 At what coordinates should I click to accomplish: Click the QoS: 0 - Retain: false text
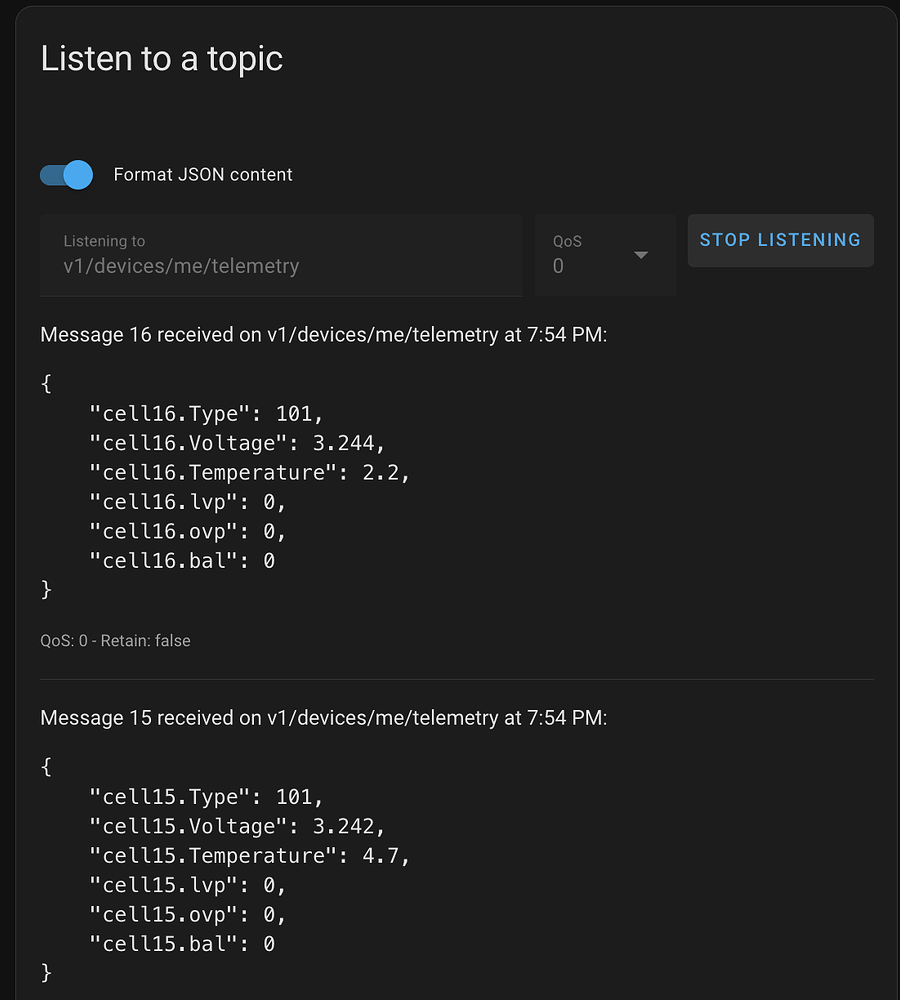[x=115, y=640]
